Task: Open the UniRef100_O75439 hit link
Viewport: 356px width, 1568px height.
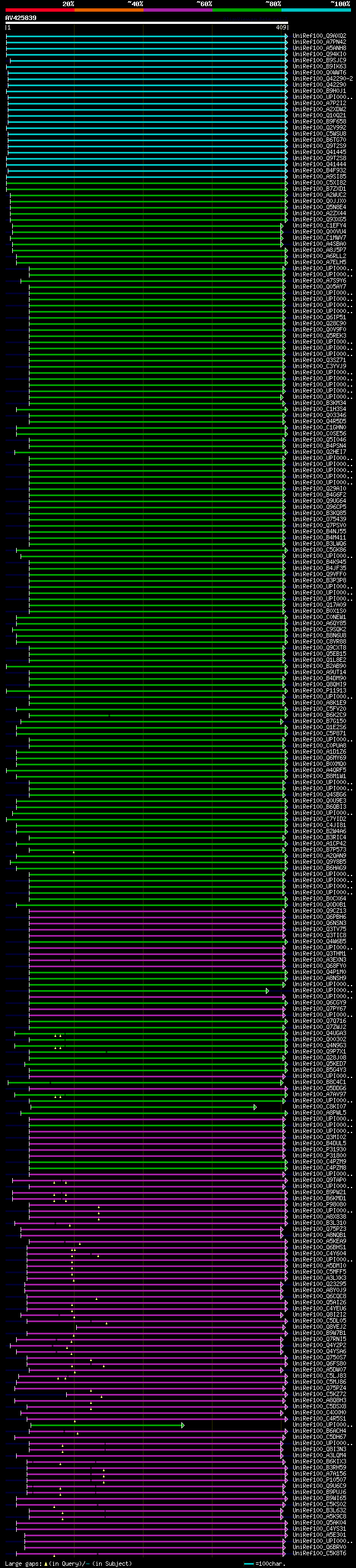Action: (319, 519)
